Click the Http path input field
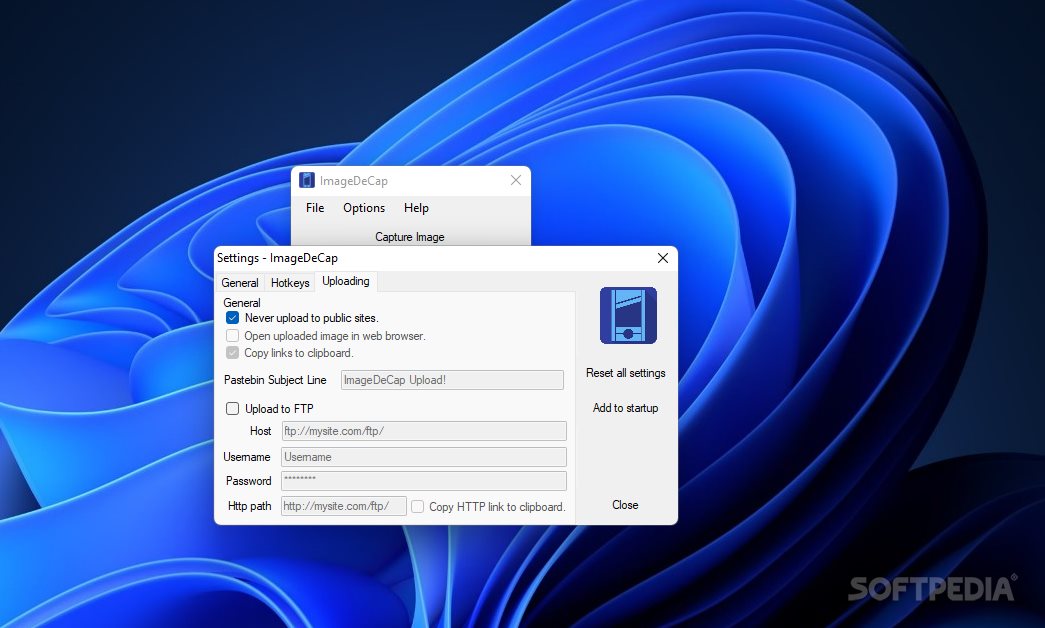Viewport: 1045px width, 628px height. tap(344, 506)
